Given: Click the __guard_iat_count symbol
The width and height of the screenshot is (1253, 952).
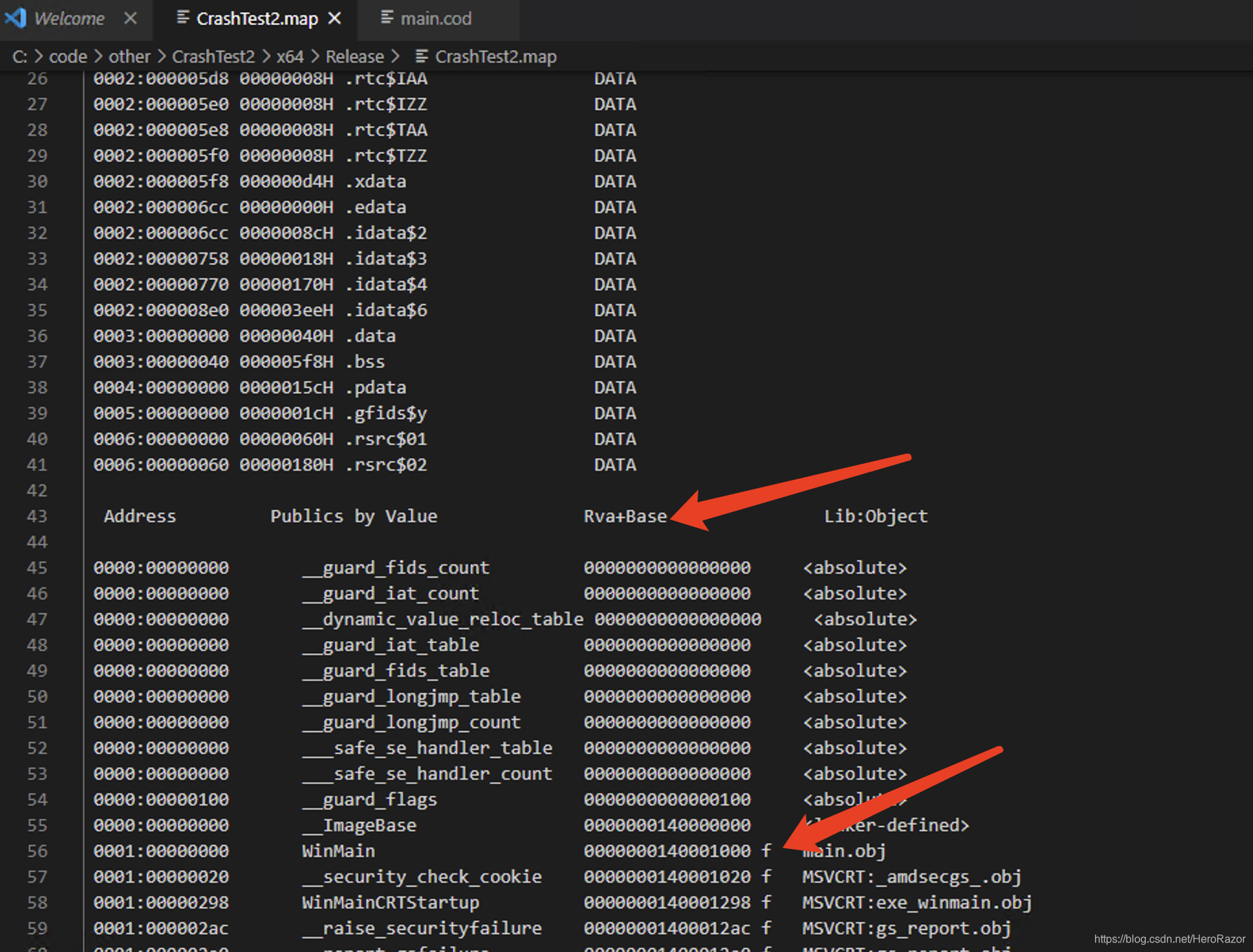Looking at the screenshot, I should coord(391,593).
